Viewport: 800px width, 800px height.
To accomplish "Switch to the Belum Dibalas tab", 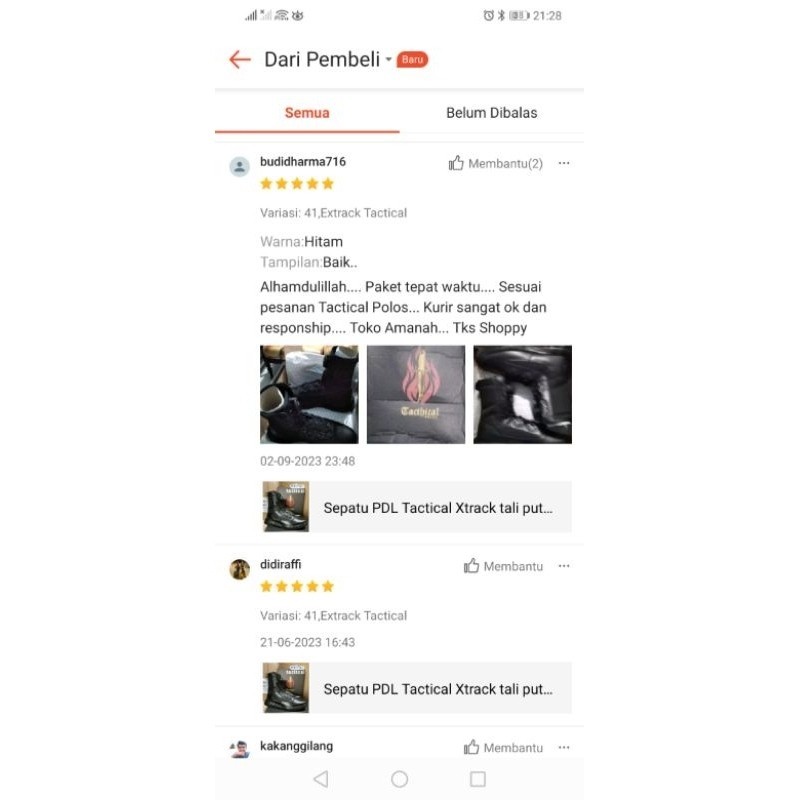I will coord(491,113).
